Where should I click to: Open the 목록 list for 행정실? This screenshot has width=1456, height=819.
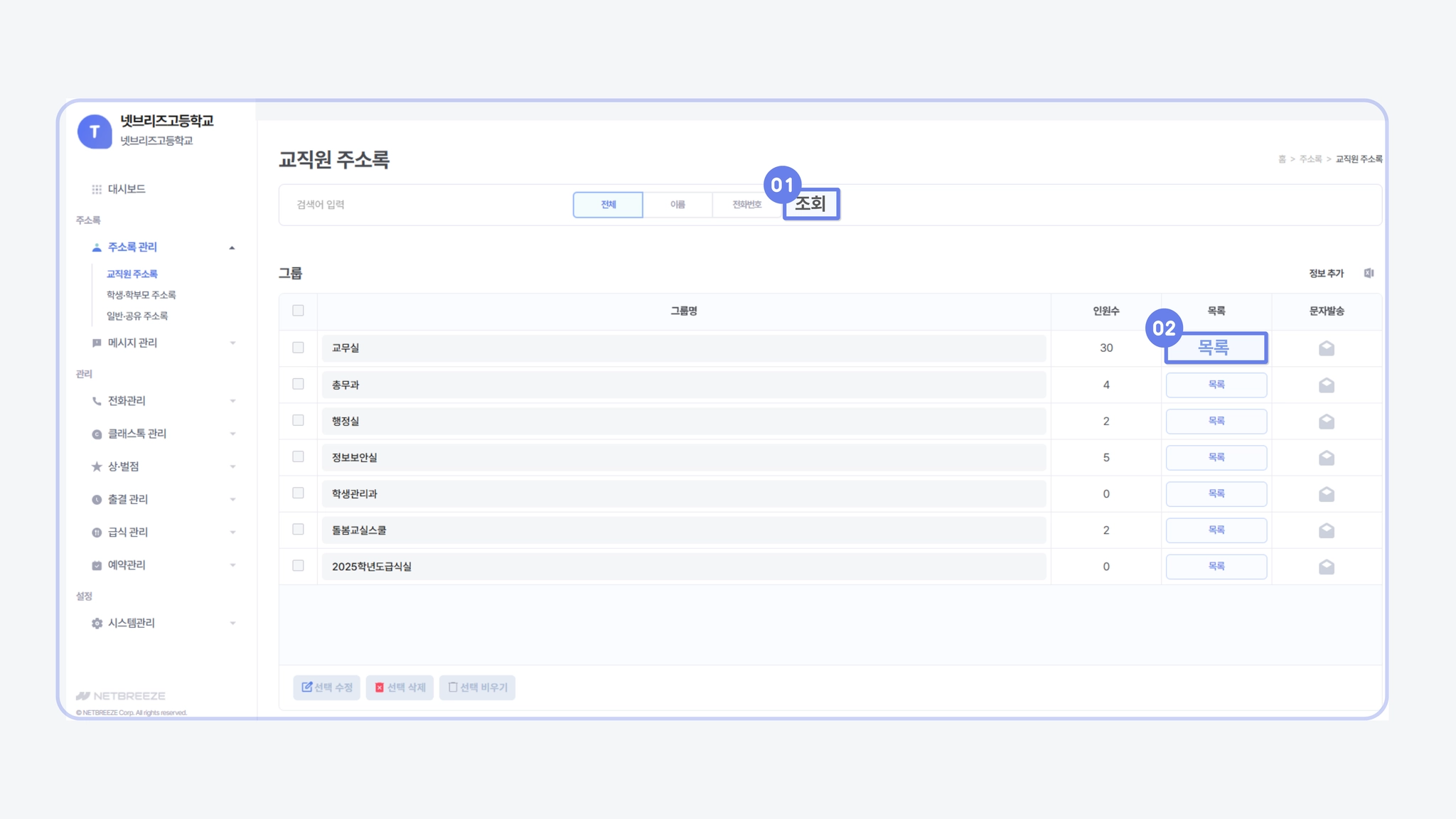pyautogui.click(x=1216, y=421)
